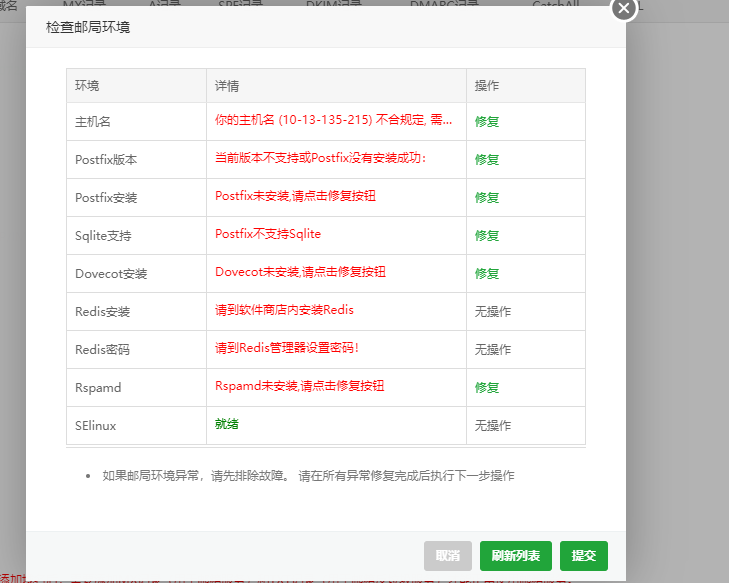Select 无操作 in the Redis密码 row
Image resolution: width=729 pixels, height=583 pixels.
[493, 350]
